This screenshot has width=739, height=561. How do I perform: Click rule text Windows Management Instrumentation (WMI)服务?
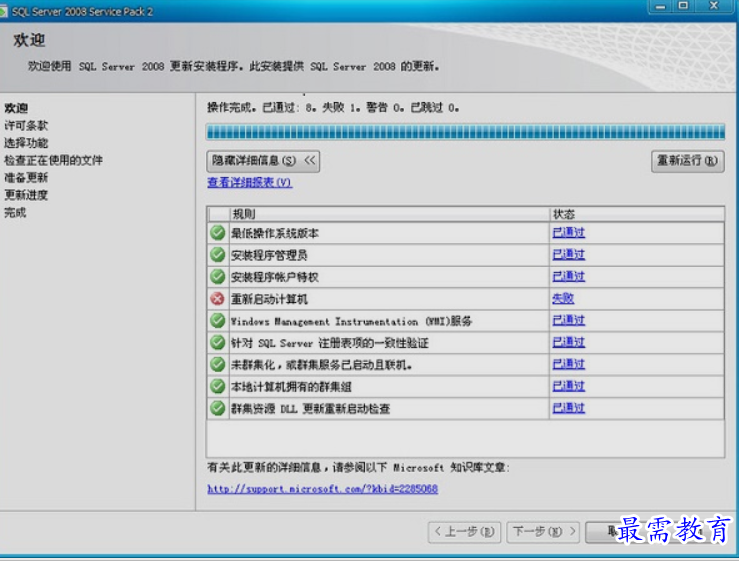coord(351,322)
